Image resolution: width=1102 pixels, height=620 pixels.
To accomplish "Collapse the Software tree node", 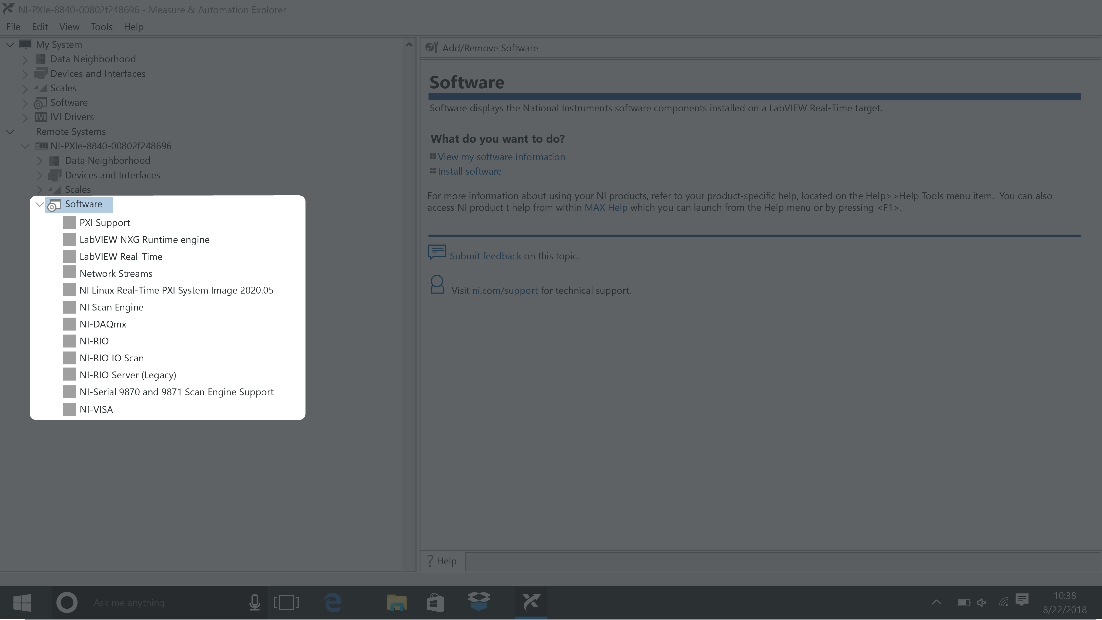I will tap(40, 204).
